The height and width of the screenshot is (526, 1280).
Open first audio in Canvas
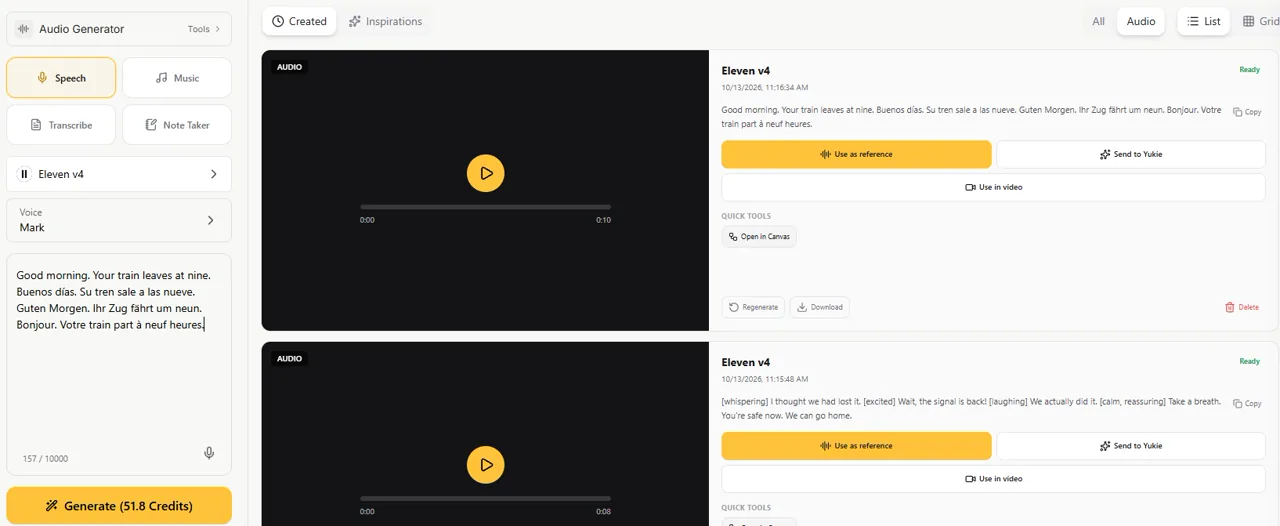(x=759, y=237)
